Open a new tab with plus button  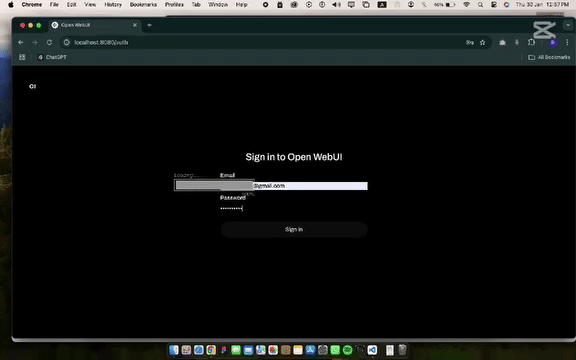pyautogui.click(x=149, y=25)
